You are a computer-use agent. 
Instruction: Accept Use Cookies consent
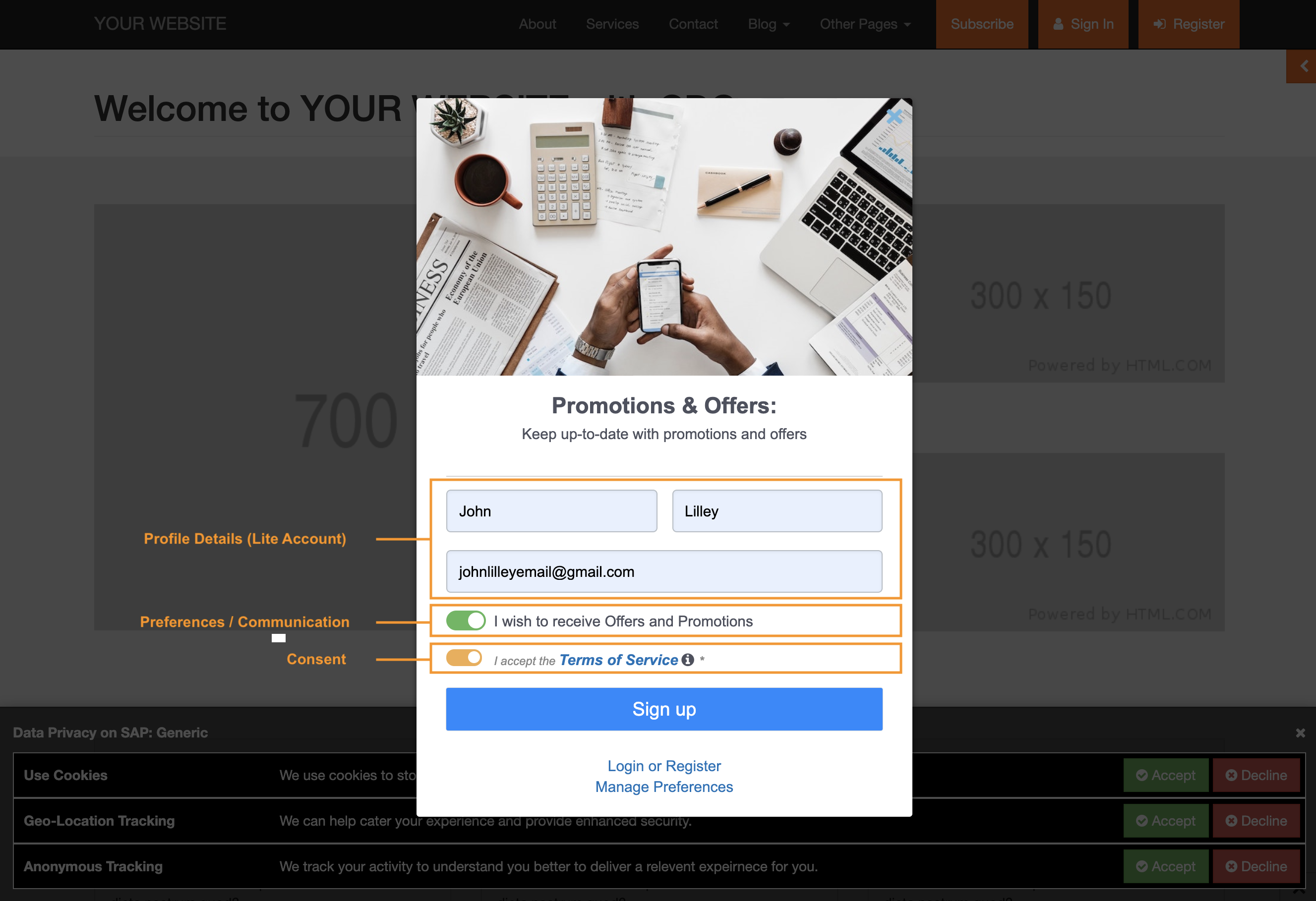(1166, 775)
